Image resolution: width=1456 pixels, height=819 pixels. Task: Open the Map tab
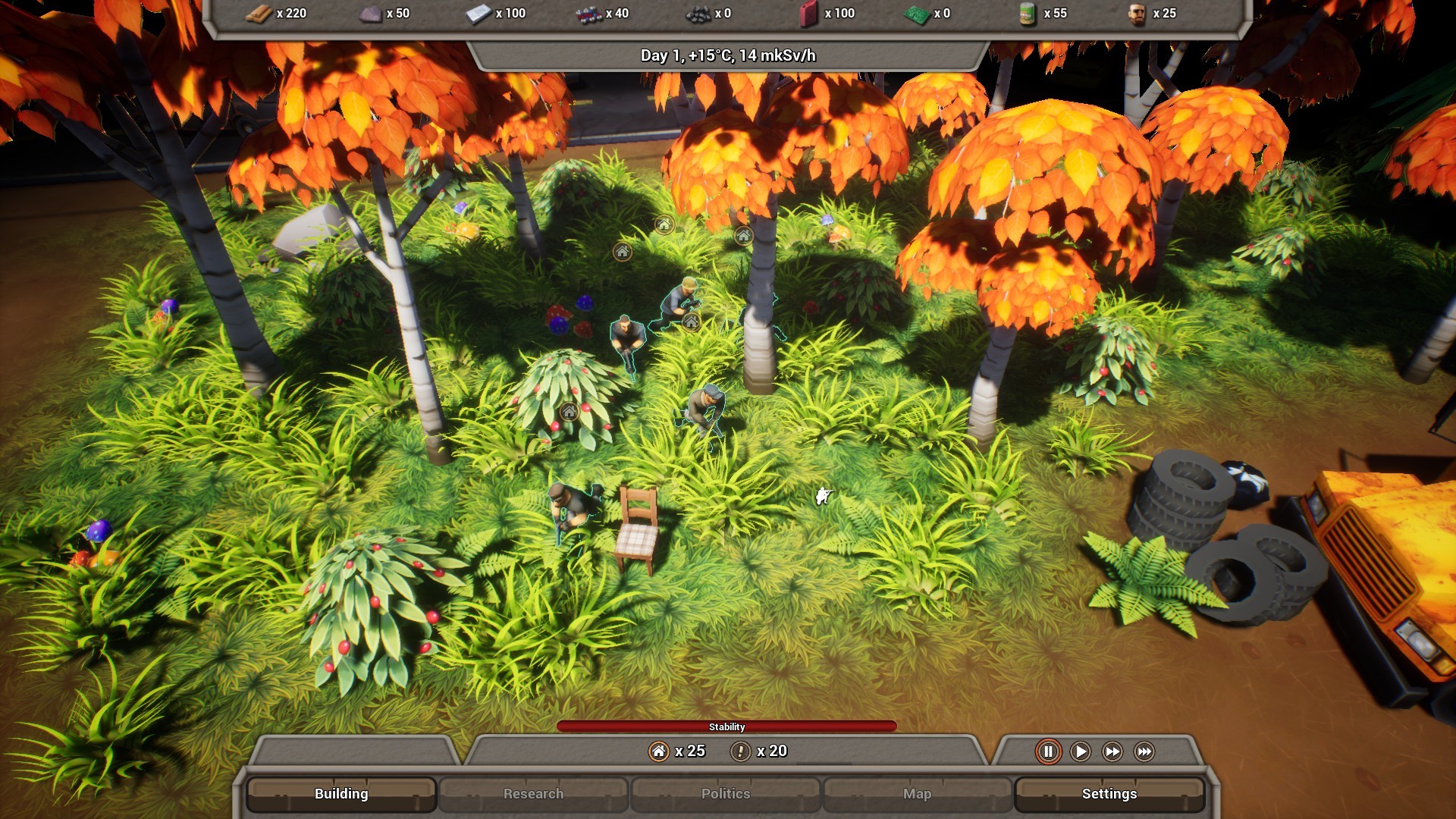(x=917, y=793)
